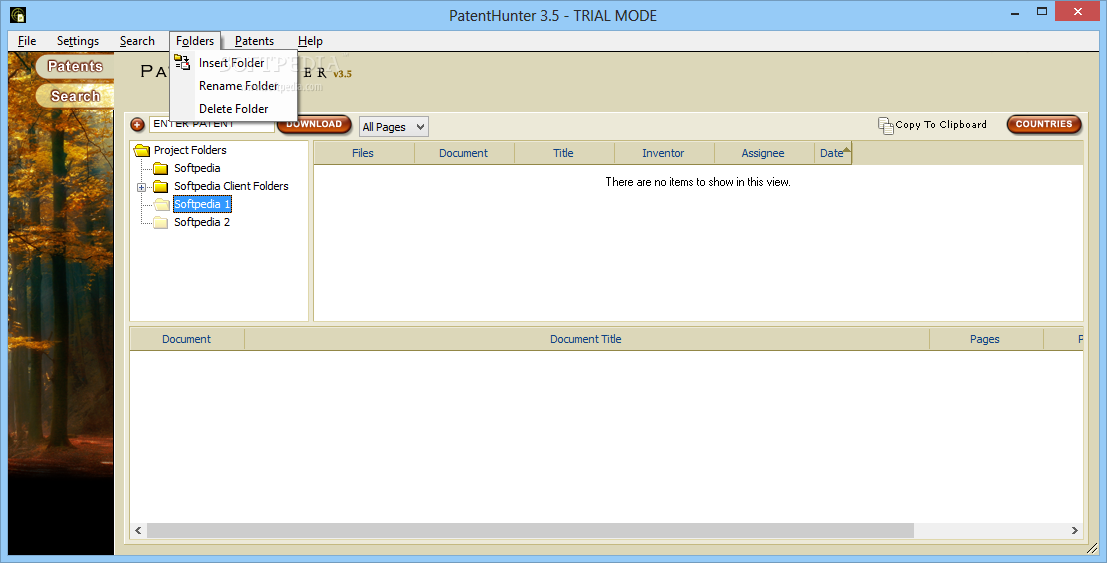Screen dimensions: 1107x563
Task: Click the Document Title column header
Action: (x=586, y=339)
